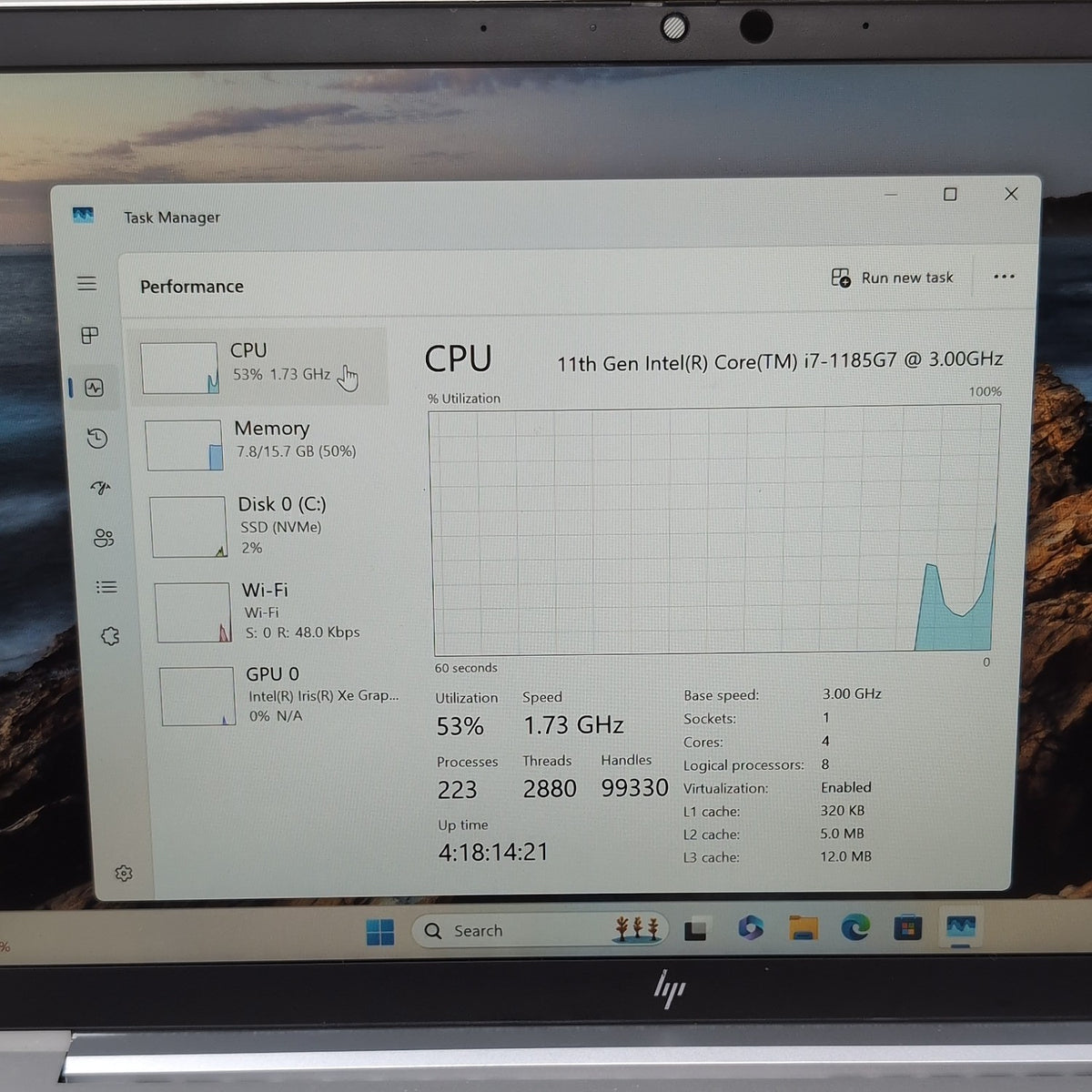The height and width of the screenshot is (1092, 1092).
Task: Open the Processes page icon
Action: tap(89, 336)
